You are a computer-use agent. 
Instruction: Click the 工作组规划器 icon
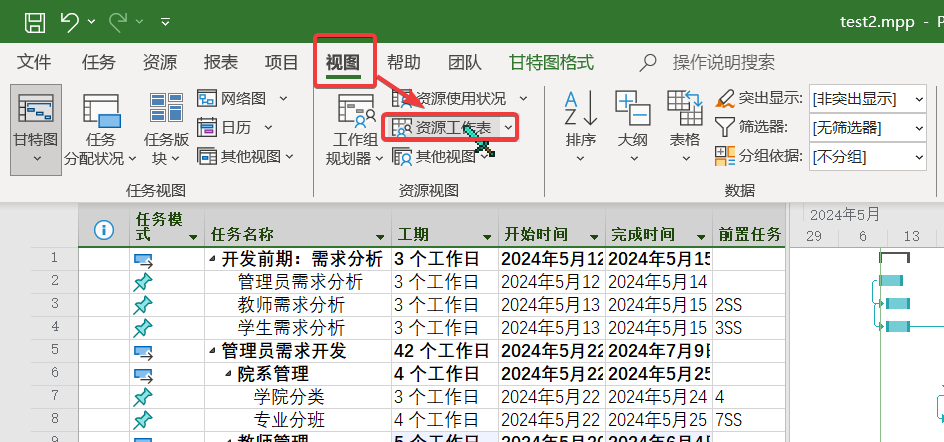[356, 111]
